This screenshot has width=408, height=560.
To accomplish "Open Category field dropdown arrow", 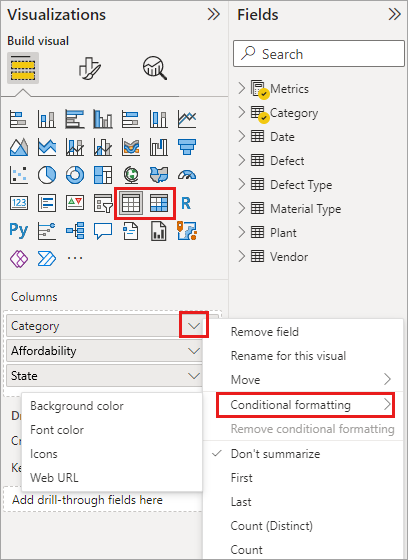I will click(194, 326).
